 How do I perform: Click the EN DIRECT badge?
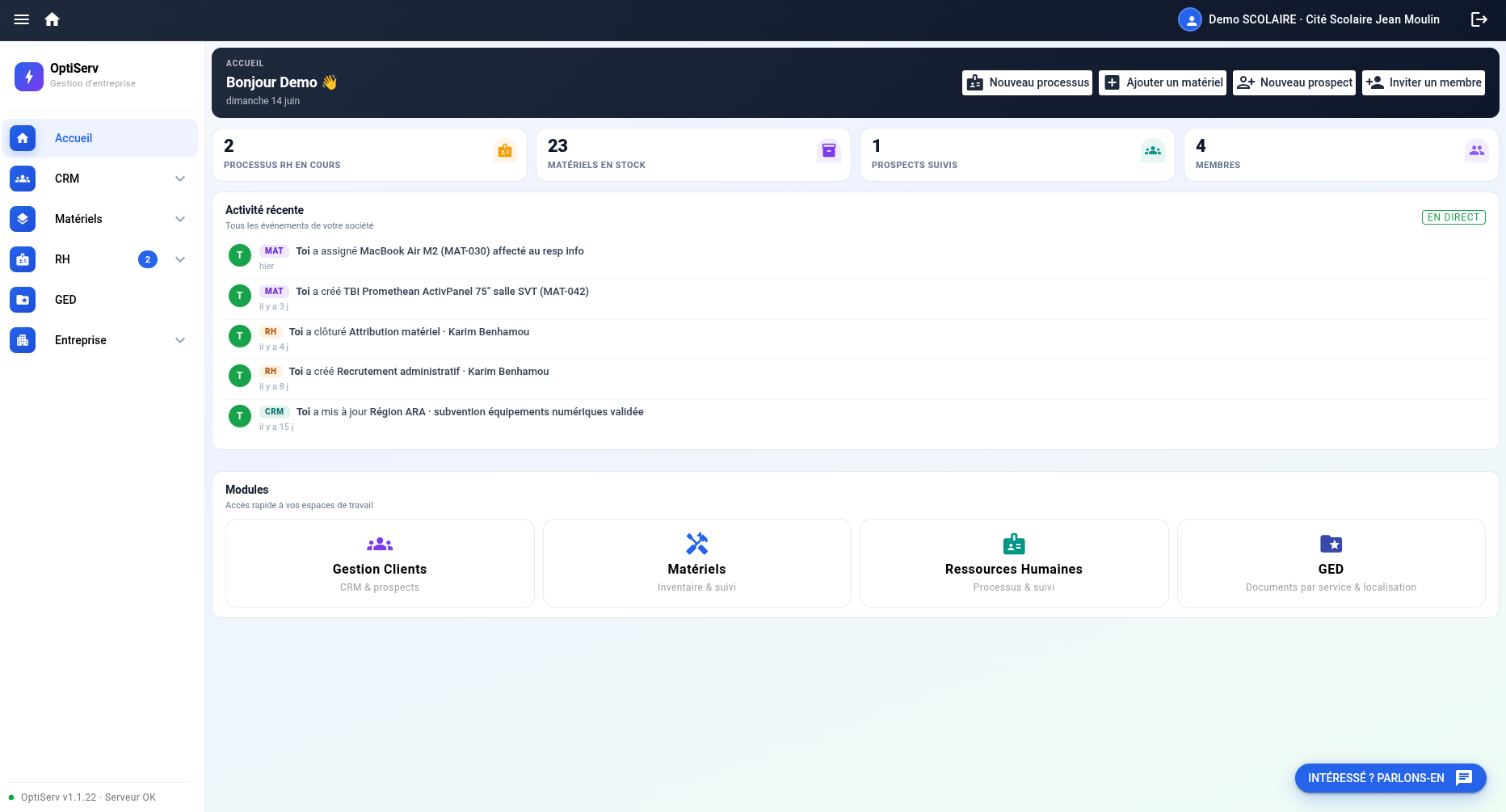1453,217
